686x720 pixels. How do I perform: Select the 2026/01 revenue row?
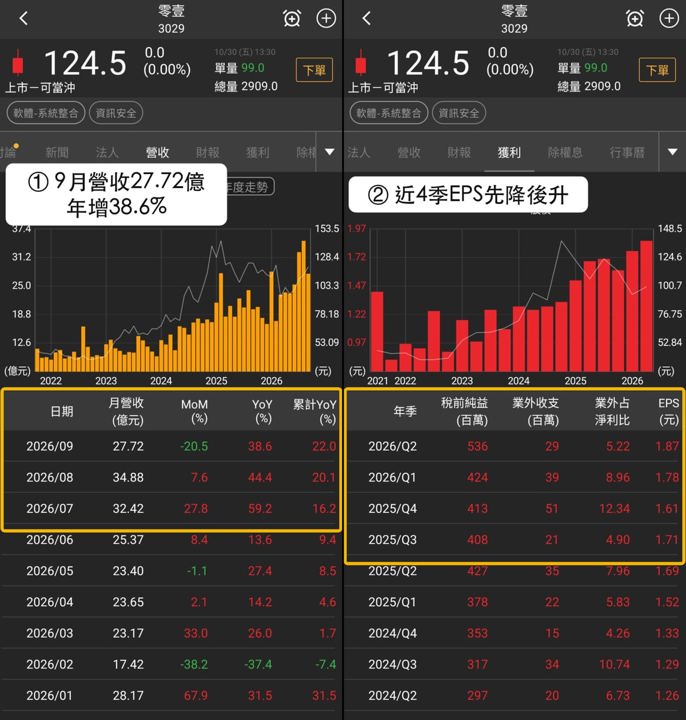171,696
